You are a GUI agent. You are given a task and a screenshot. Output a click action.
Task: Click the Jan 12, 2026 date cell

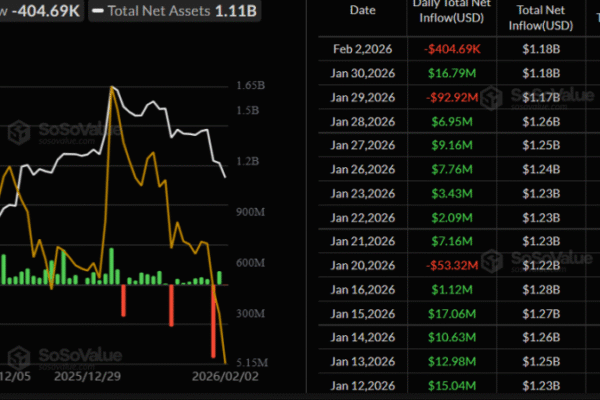pos(364,383)
